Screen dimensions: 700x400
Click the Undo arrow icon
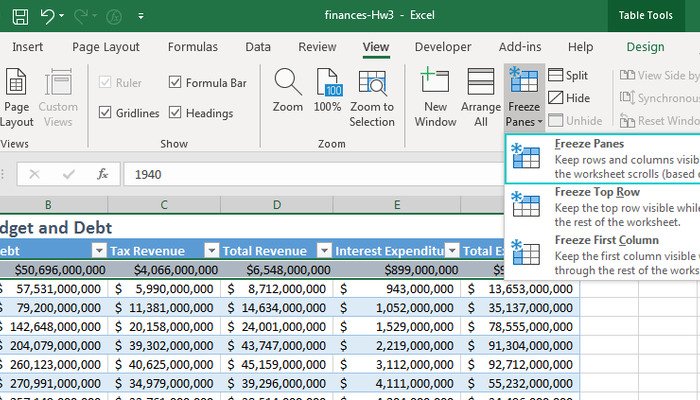[46, 17]
